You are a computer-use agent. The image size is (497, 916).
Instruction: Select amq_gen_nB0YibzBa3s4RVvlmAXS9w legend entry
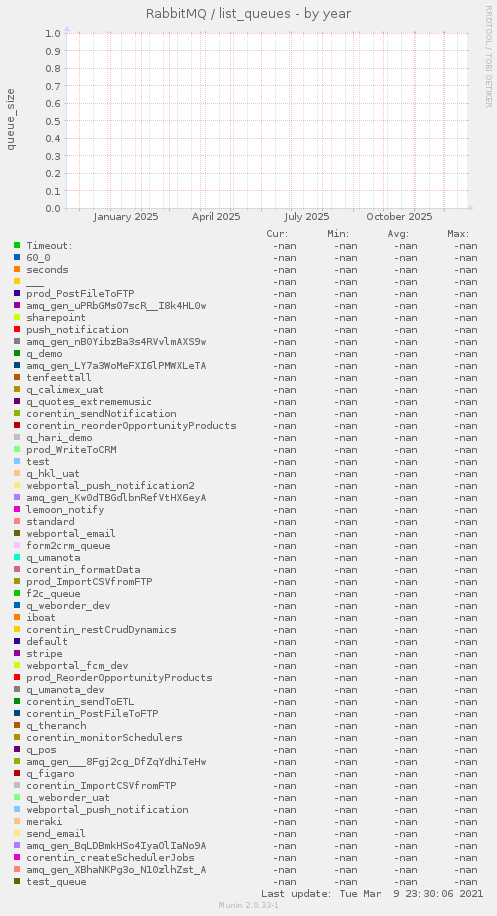[116, 342]
